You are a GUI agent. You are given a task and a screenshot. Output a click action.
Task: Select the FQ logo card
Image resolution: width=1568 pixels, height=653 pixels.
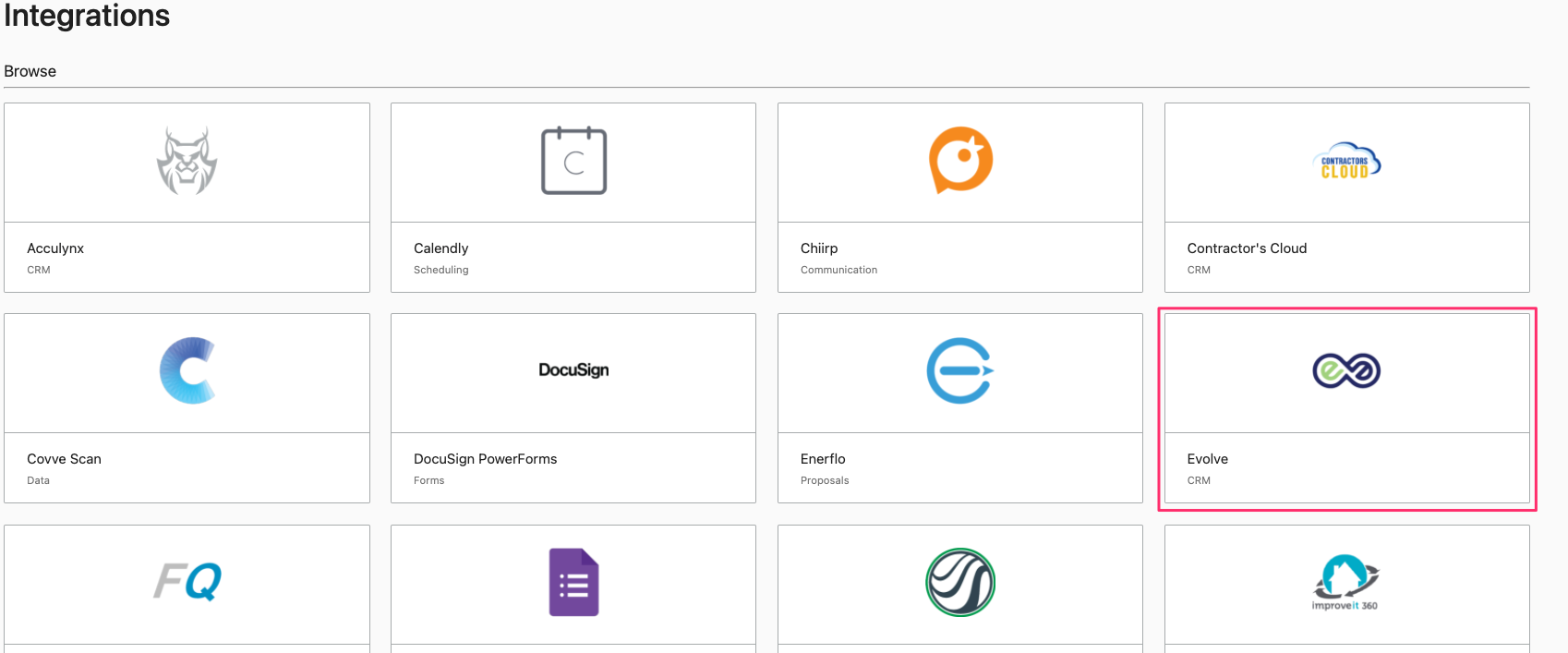pos(187,581)
